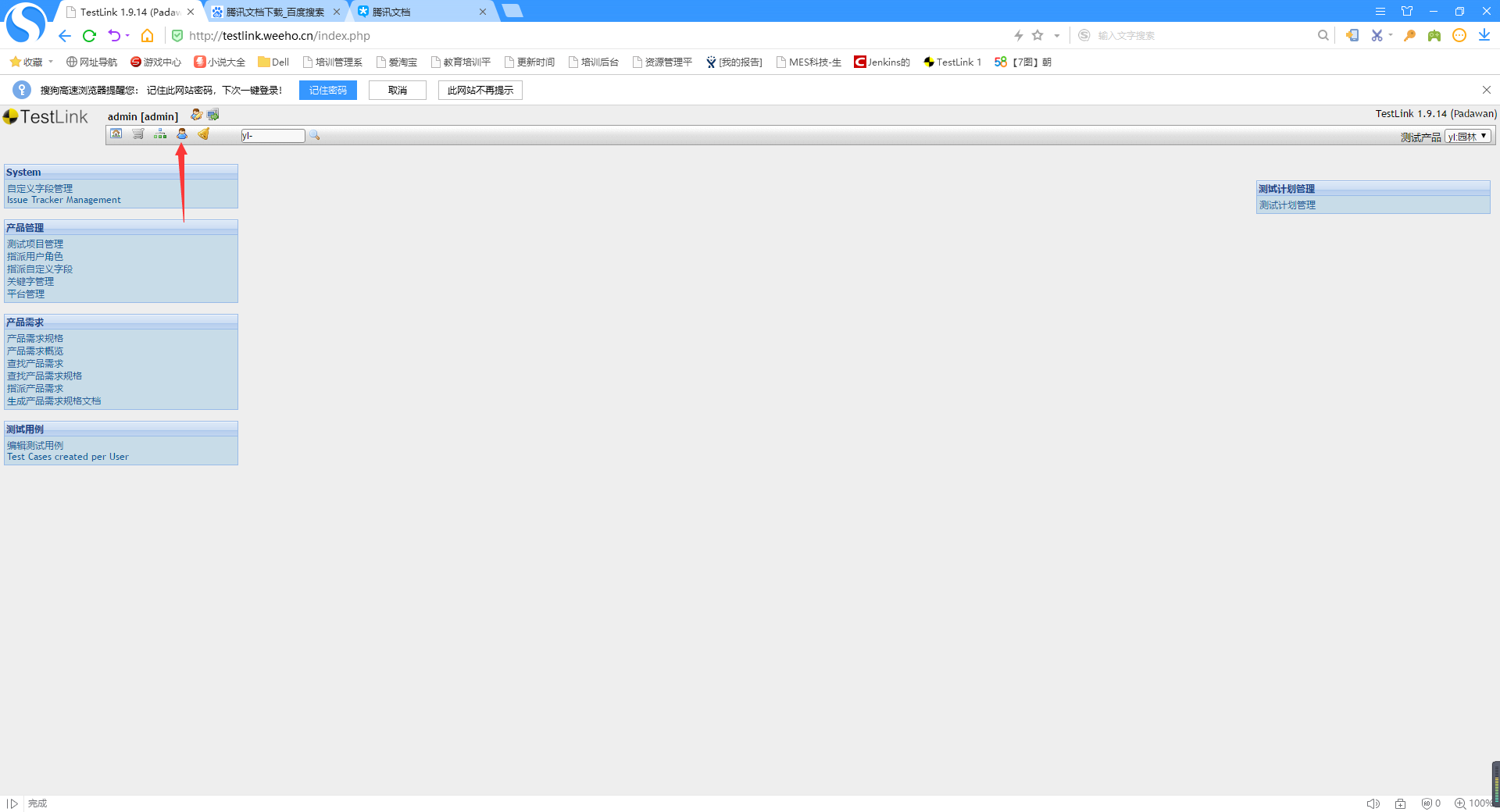Go back using the browser back arrow
Viewport: 1500px width, 812px height.
coord(65,36)
